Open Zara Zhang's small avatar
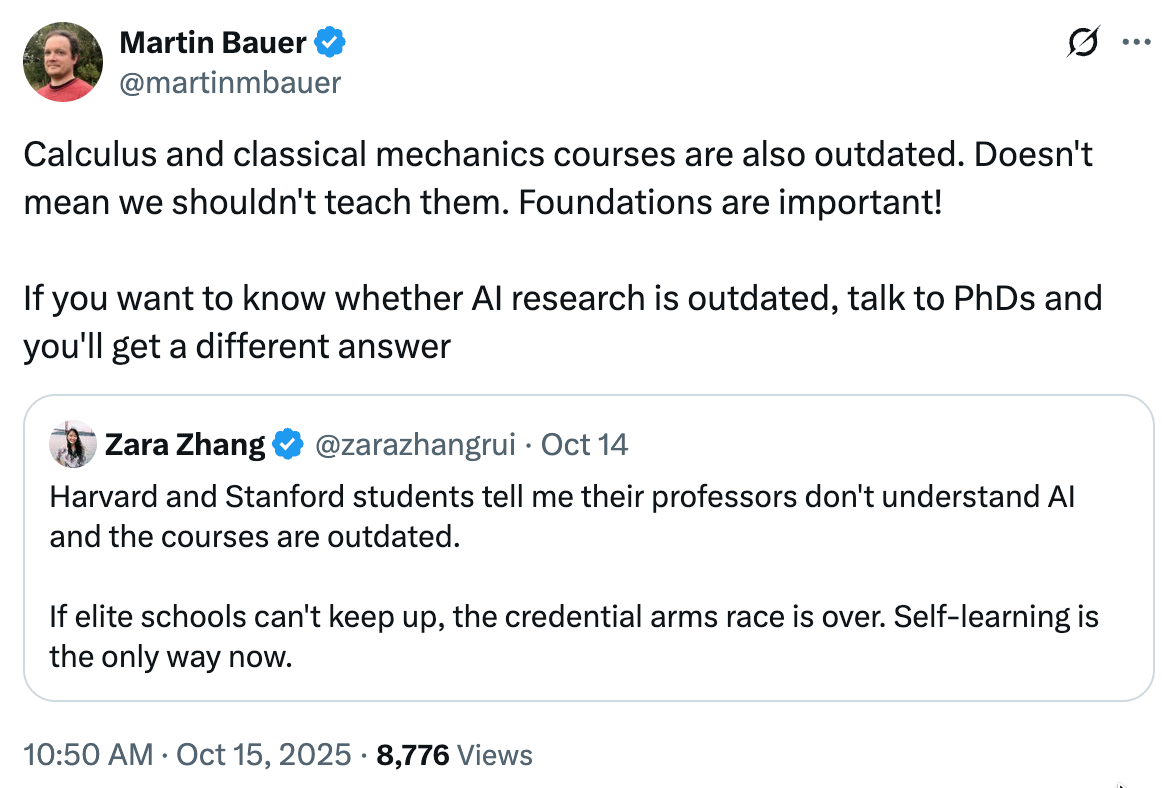This screenshot has height=788, width=1172. [73, 444]
